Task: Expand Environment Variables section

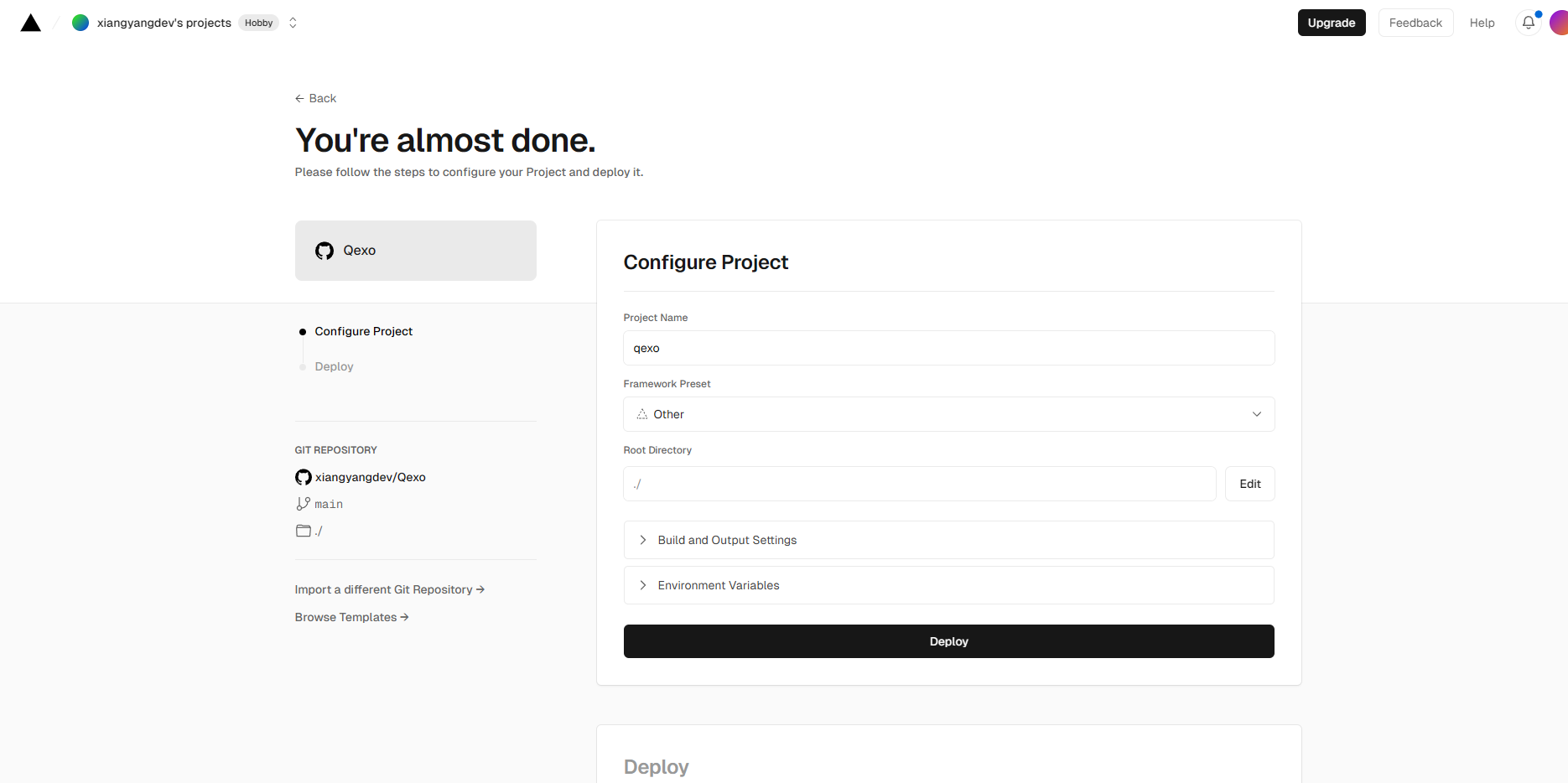Action: (x=949, y=585)
